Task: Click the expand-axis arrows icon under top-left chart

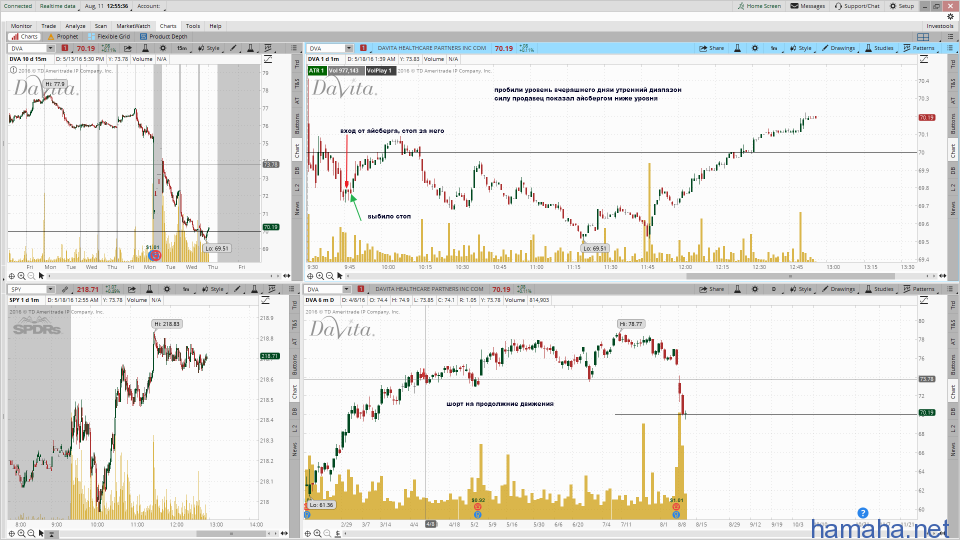Action: (286, 276)
